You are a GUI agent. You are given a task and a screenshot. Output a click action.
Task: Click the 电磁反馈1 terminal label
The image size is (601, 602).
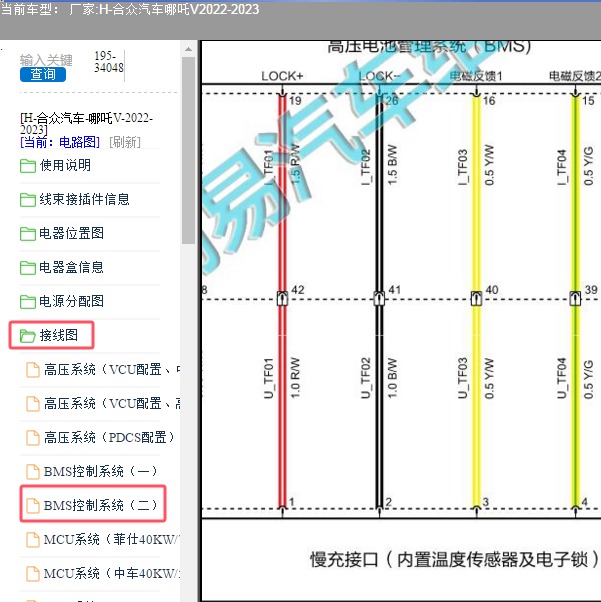coord(476,76)
